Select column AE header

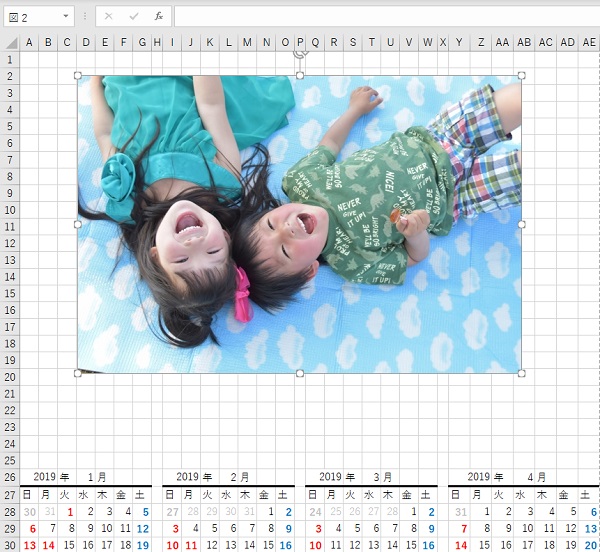pos(589,42)
